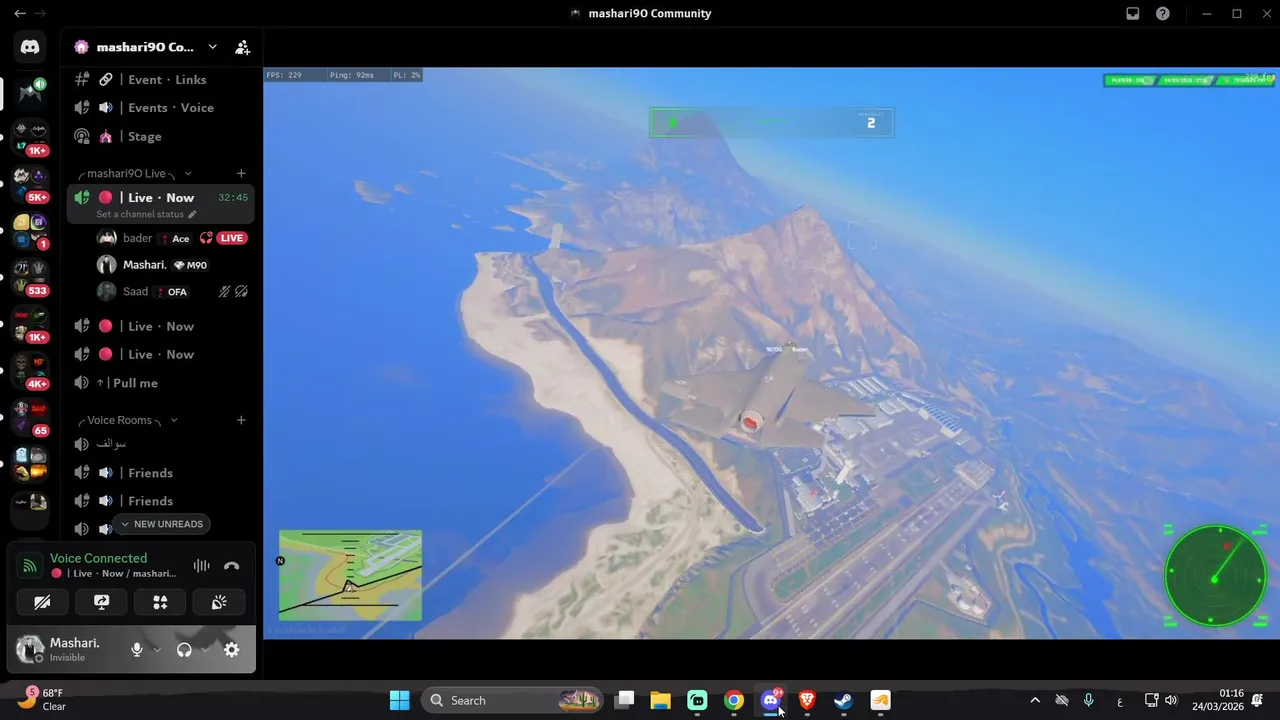Open headphone output options arrow

(205, 650)
